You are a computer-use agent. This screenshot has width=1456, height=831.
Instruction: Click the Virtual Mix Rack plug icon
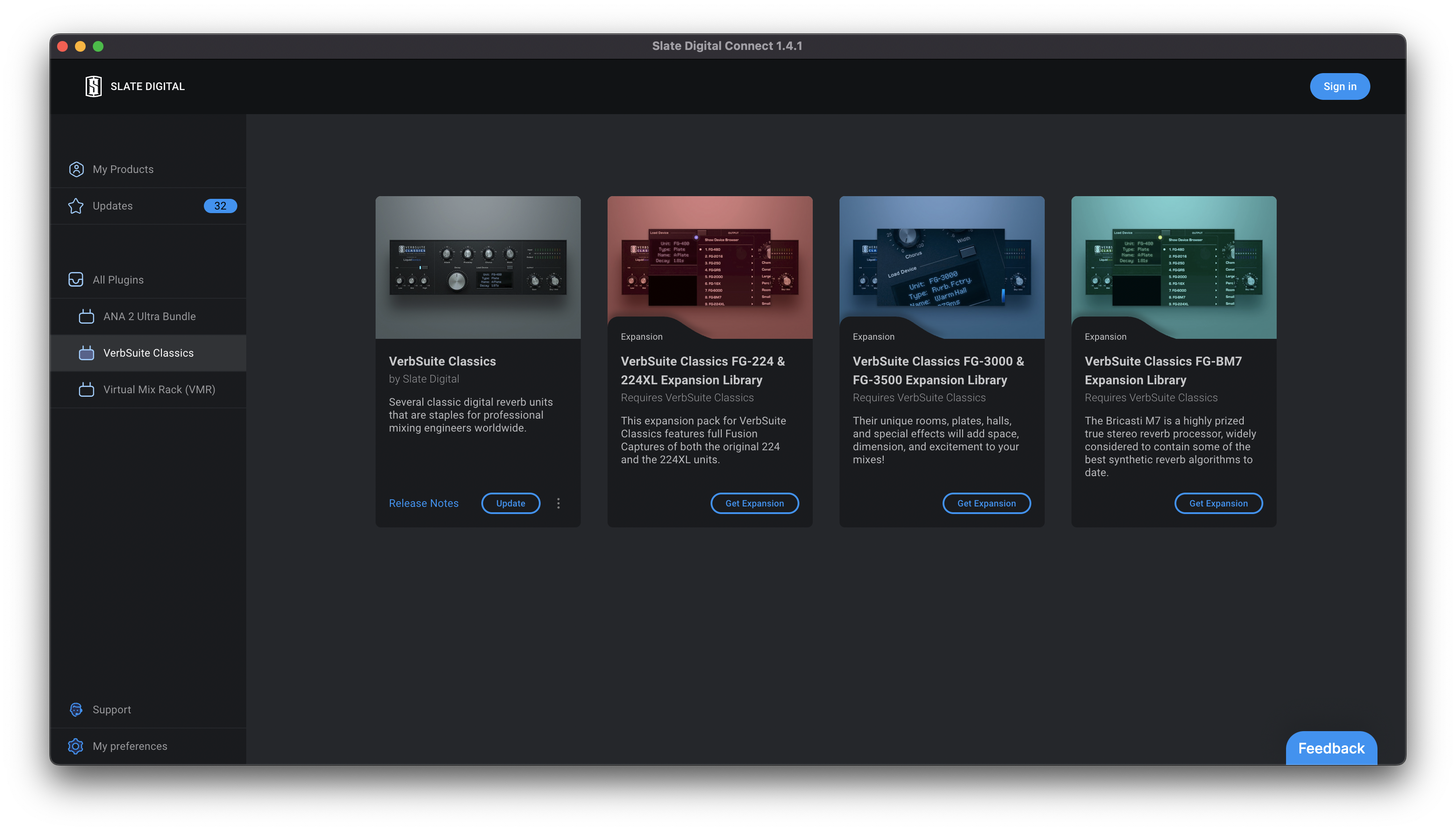[86, 389]
